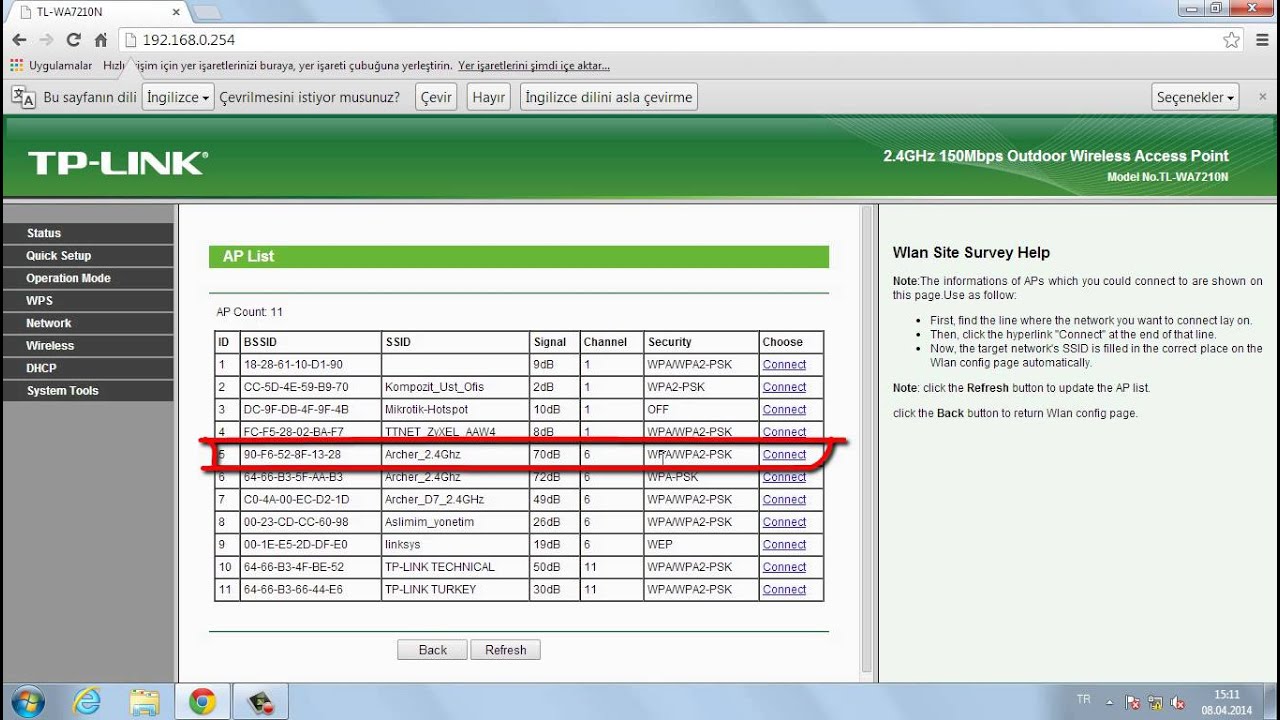
Task: Click the Refresh button below the AP list
Action: (x=505, y=650)
